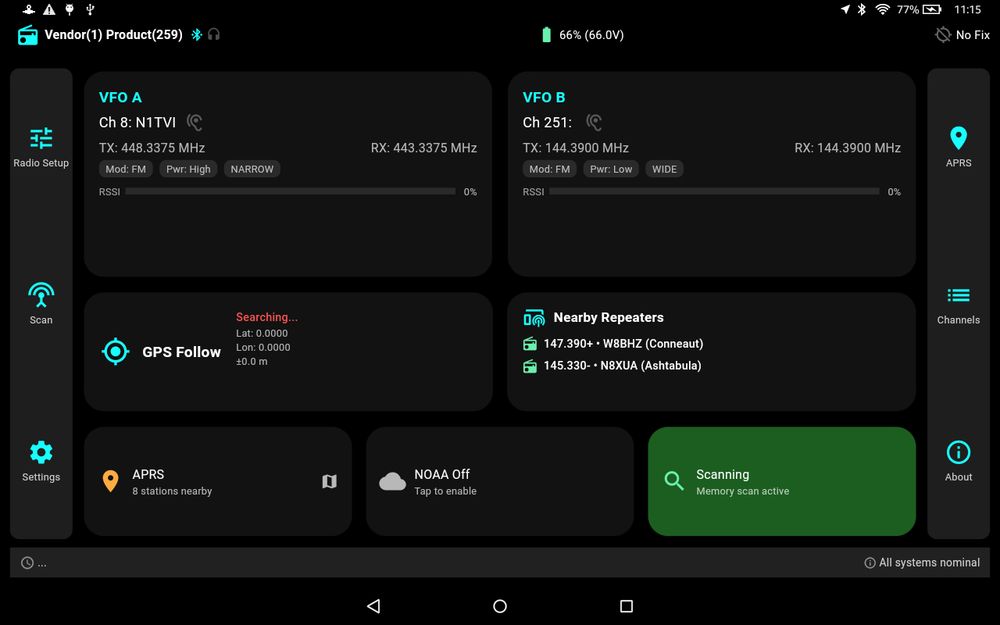Toggle VFO B WIDE bandwidth chip
This screenshot has height=625, width=1000.
pyautogui.click(x=664, y=169)
